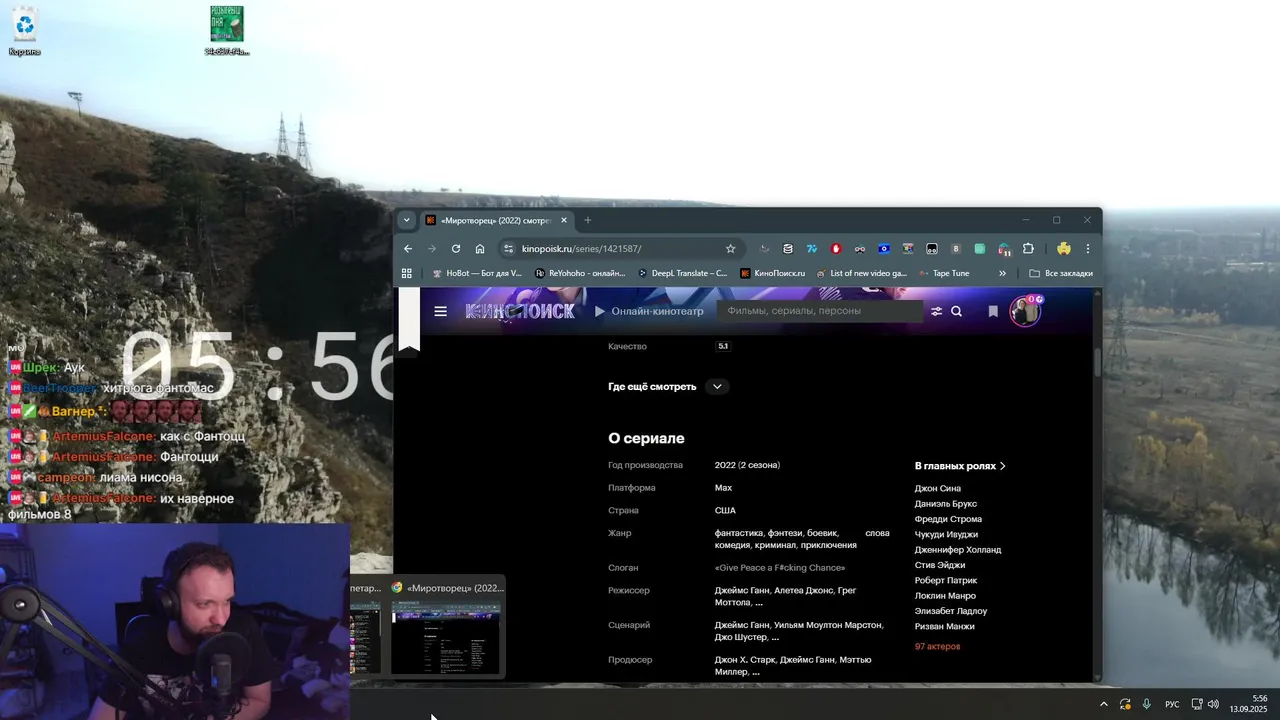Open the search filters icon in Kinopoisk header
This screenshot has height=720, width=1280.
(936, 311)
